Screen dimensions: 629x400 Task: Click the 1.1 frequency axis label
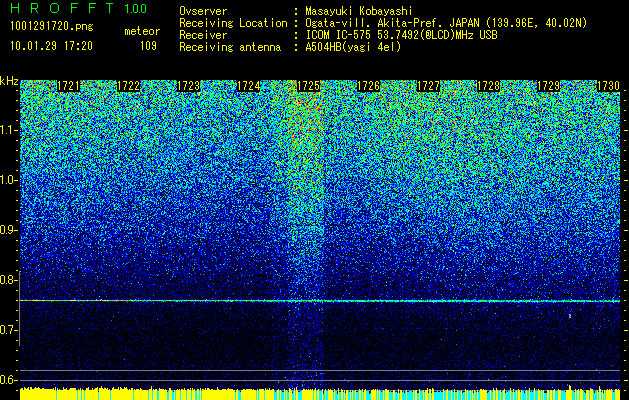[7, 130]
